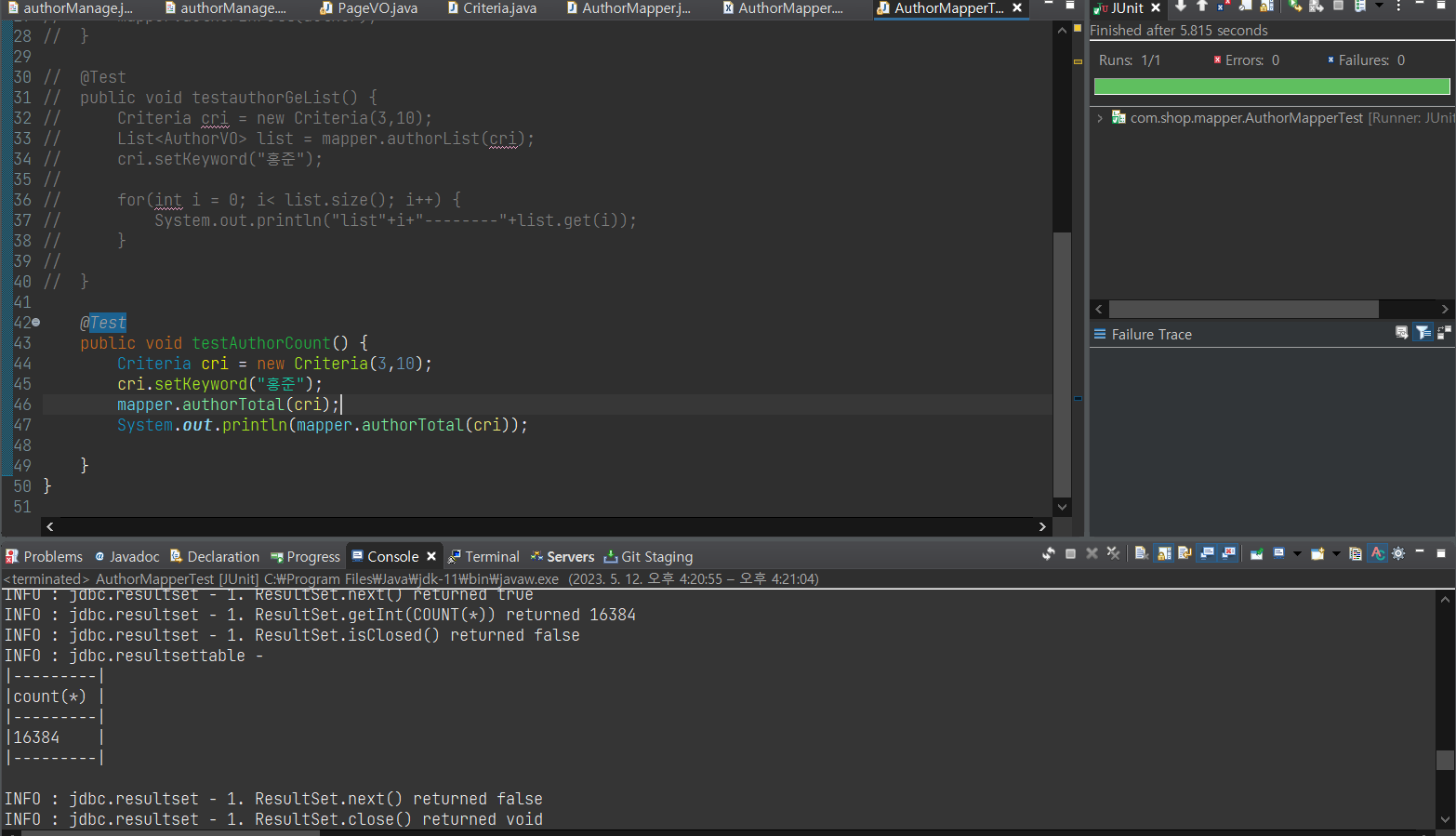Open the Git Staging view

[648, 557]
